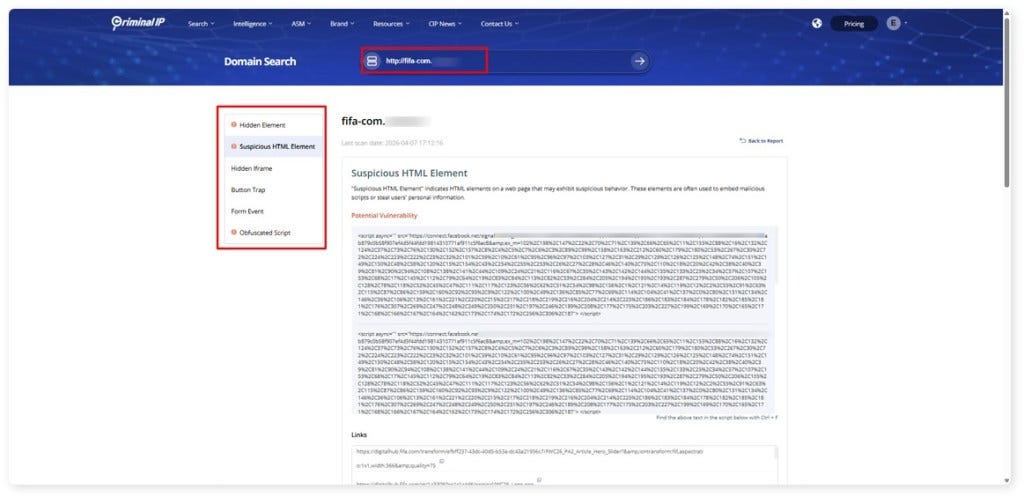Copy the first link under Links
This screenshot has width=1024, height=497.
(x=442, y=461)
